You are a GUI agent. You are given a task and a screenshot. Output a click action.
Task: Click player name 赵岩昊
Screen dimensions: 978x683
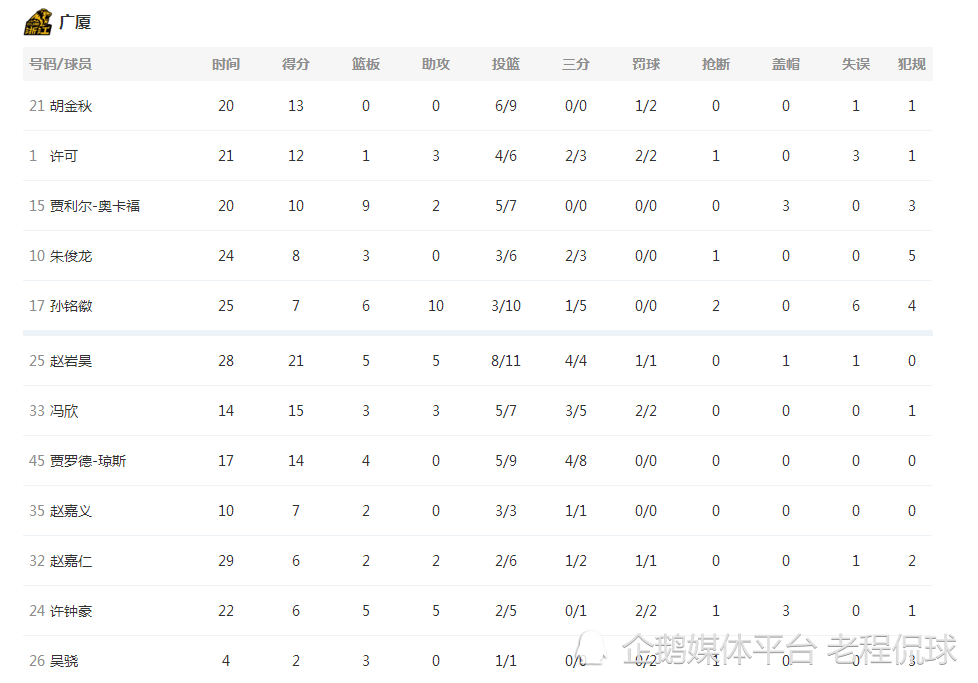click(x=71, y=361)
